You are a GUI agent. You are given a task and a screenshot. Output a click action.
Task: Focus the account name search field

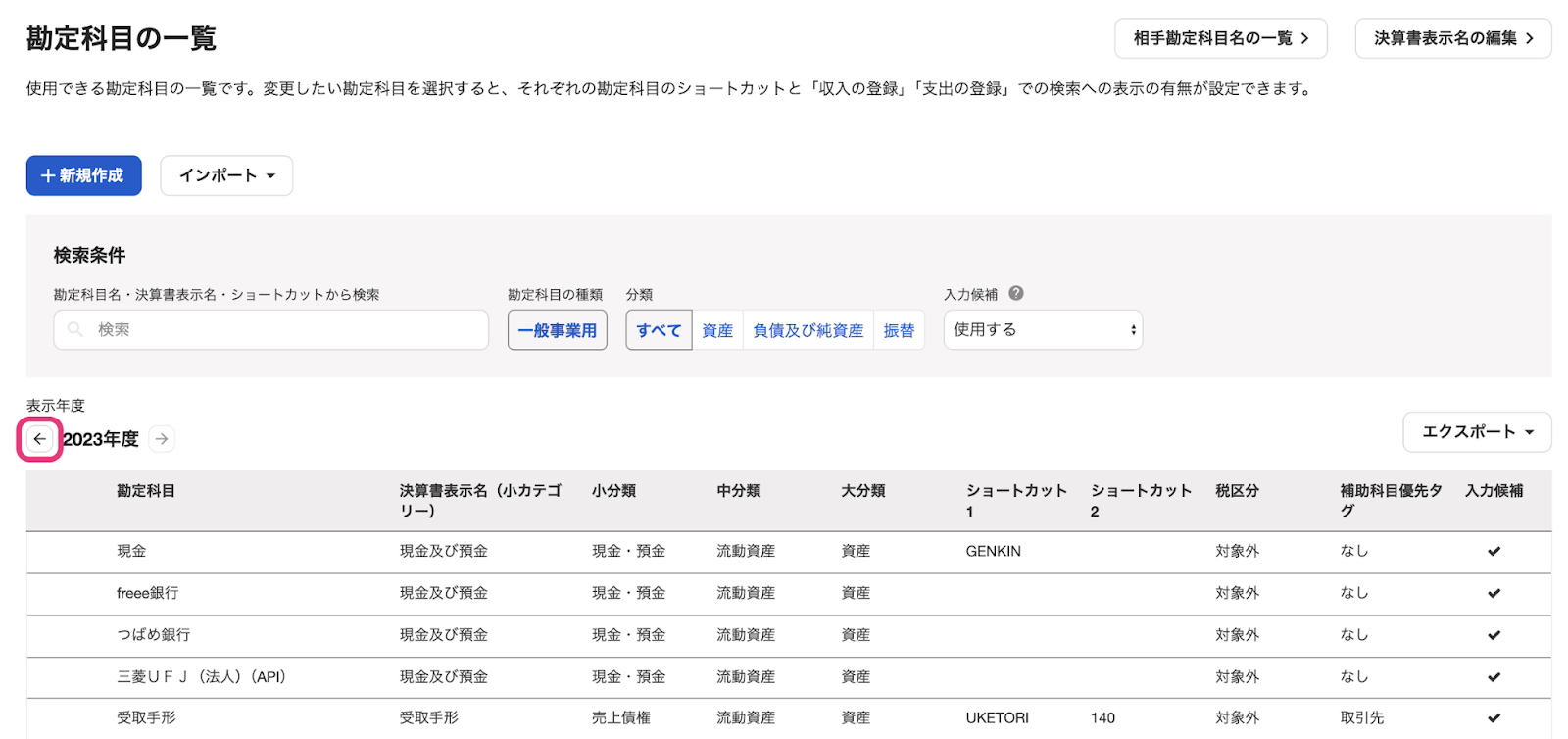pyautogui.click(x=271, y=330)
